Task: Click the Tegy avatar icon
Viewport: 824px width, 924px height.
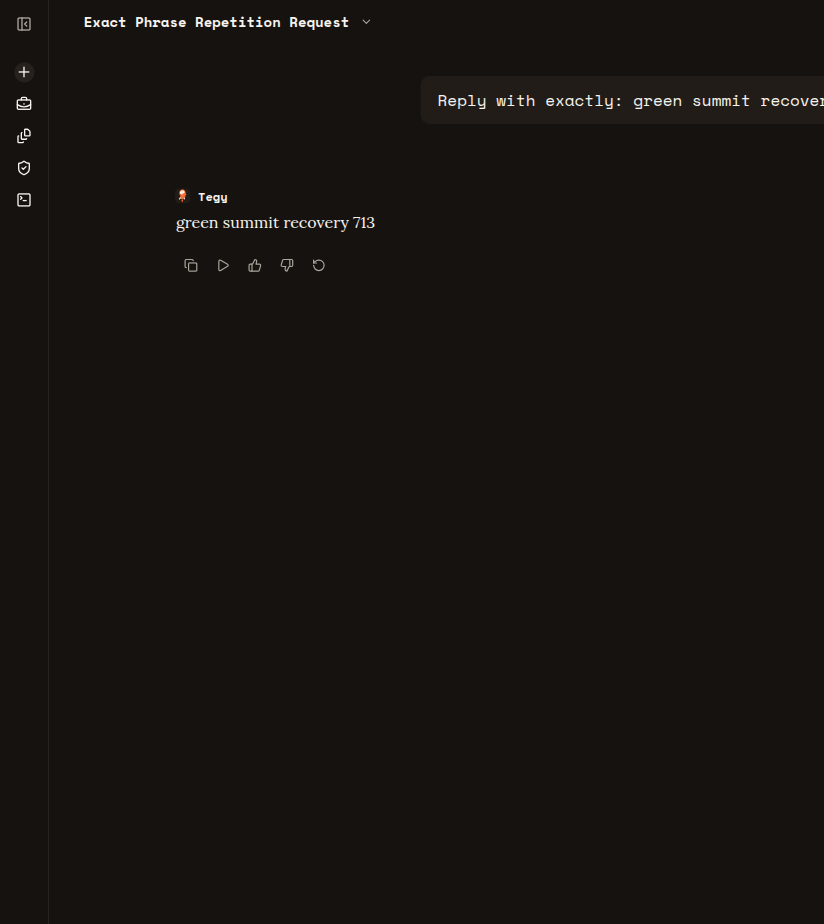Action: point(183,196)
